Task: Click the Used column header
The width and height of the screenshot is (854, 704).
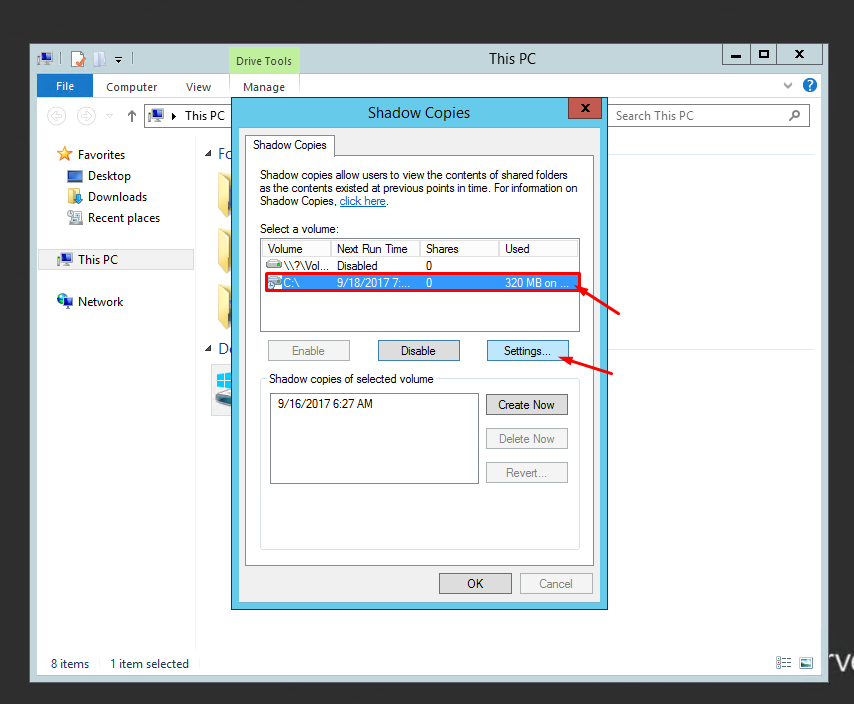Action: point(538,249)
